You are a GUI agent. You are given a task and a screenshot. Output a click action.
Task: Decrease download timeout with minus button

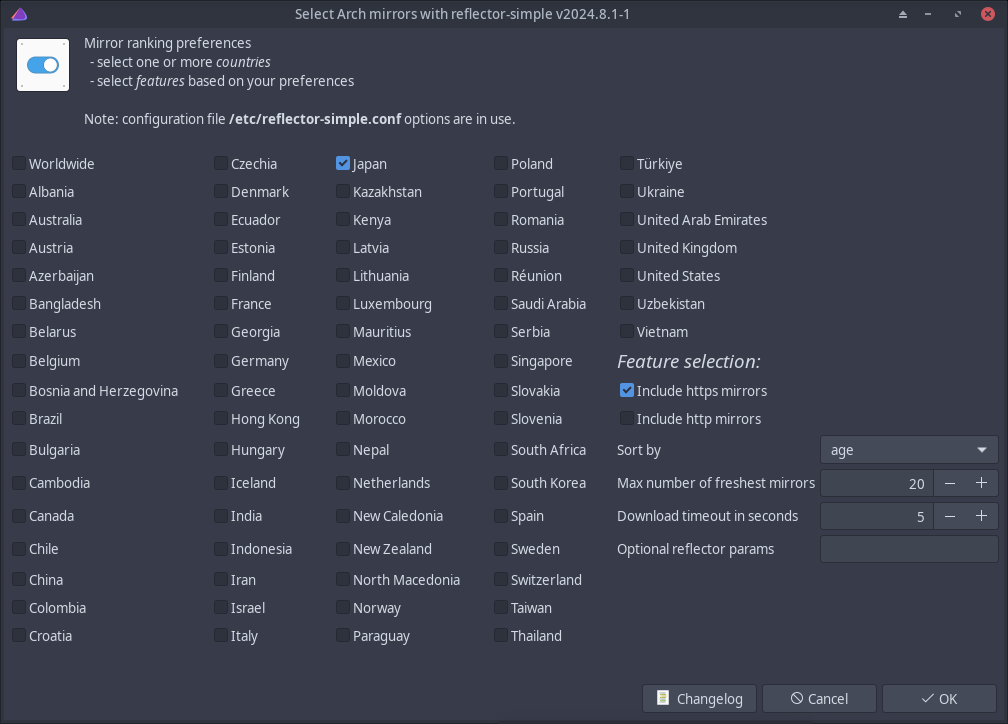pos(950,517)
